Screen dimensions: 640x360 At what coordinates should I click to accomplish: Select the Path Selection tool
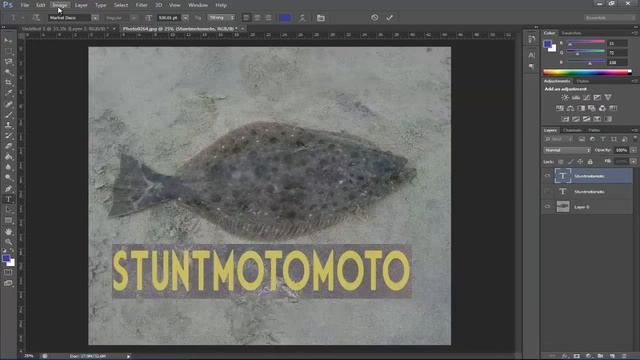coord(8,210)
